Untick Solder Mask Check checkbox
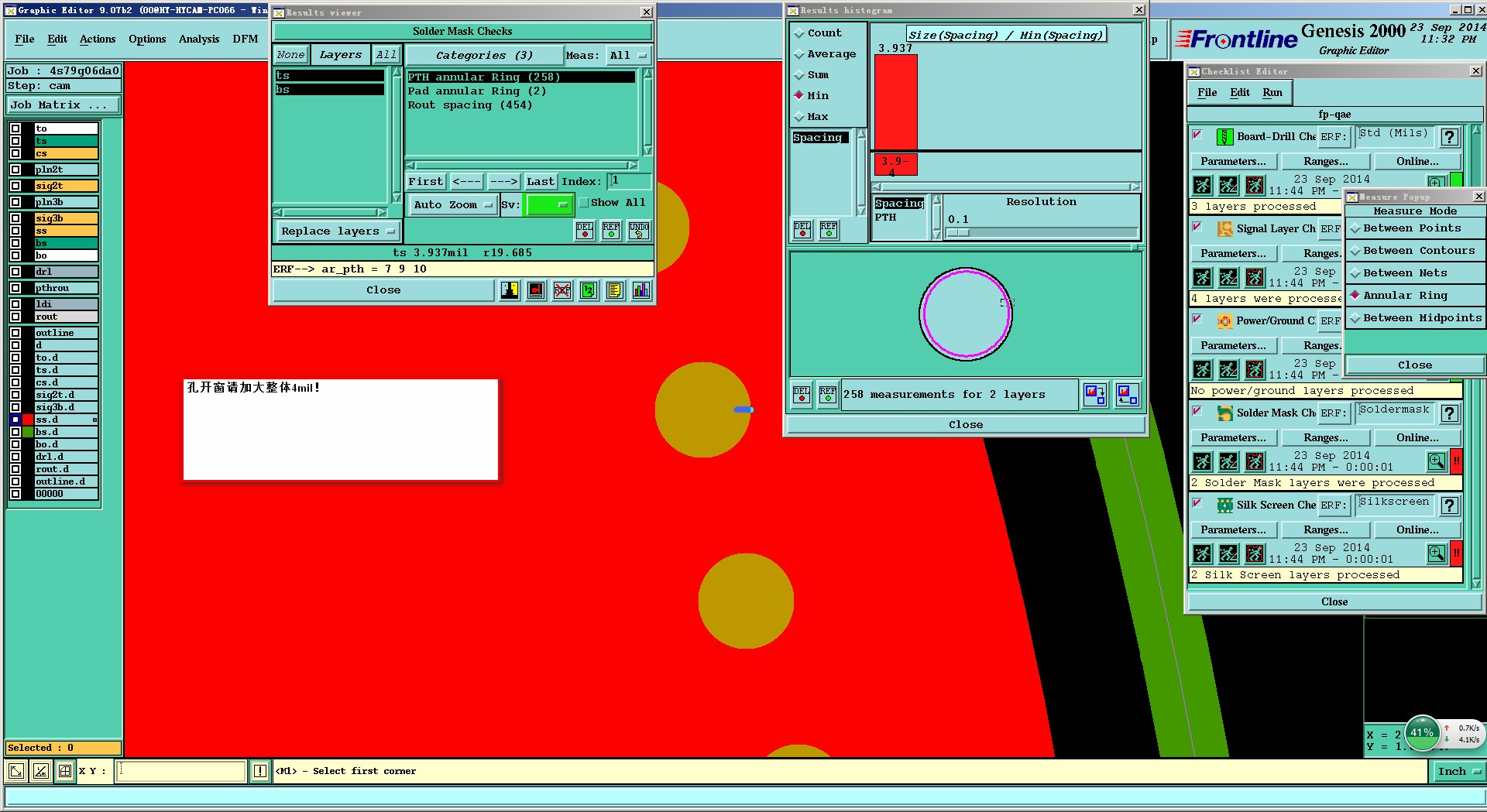 [x=1197, y=411]
